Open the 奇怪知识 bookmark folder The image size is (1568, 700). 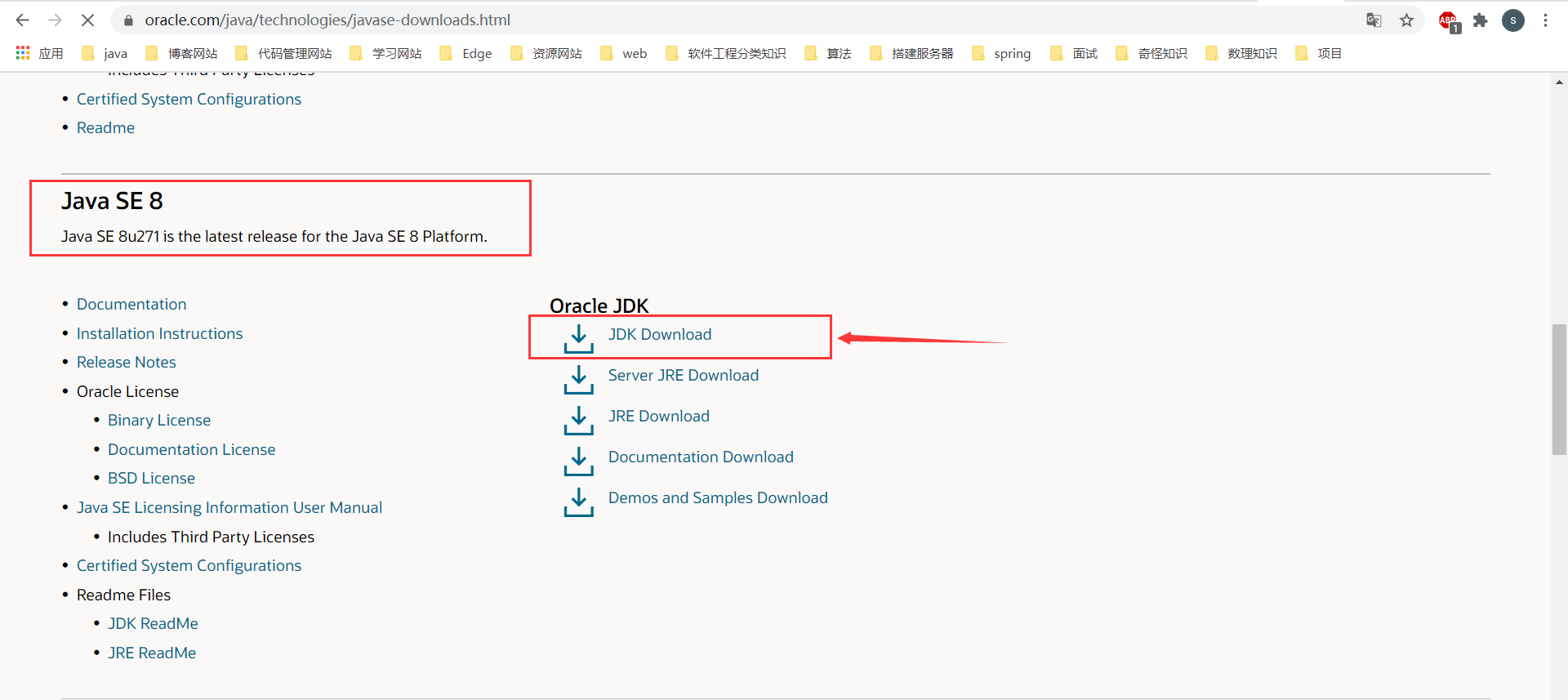1151,53
